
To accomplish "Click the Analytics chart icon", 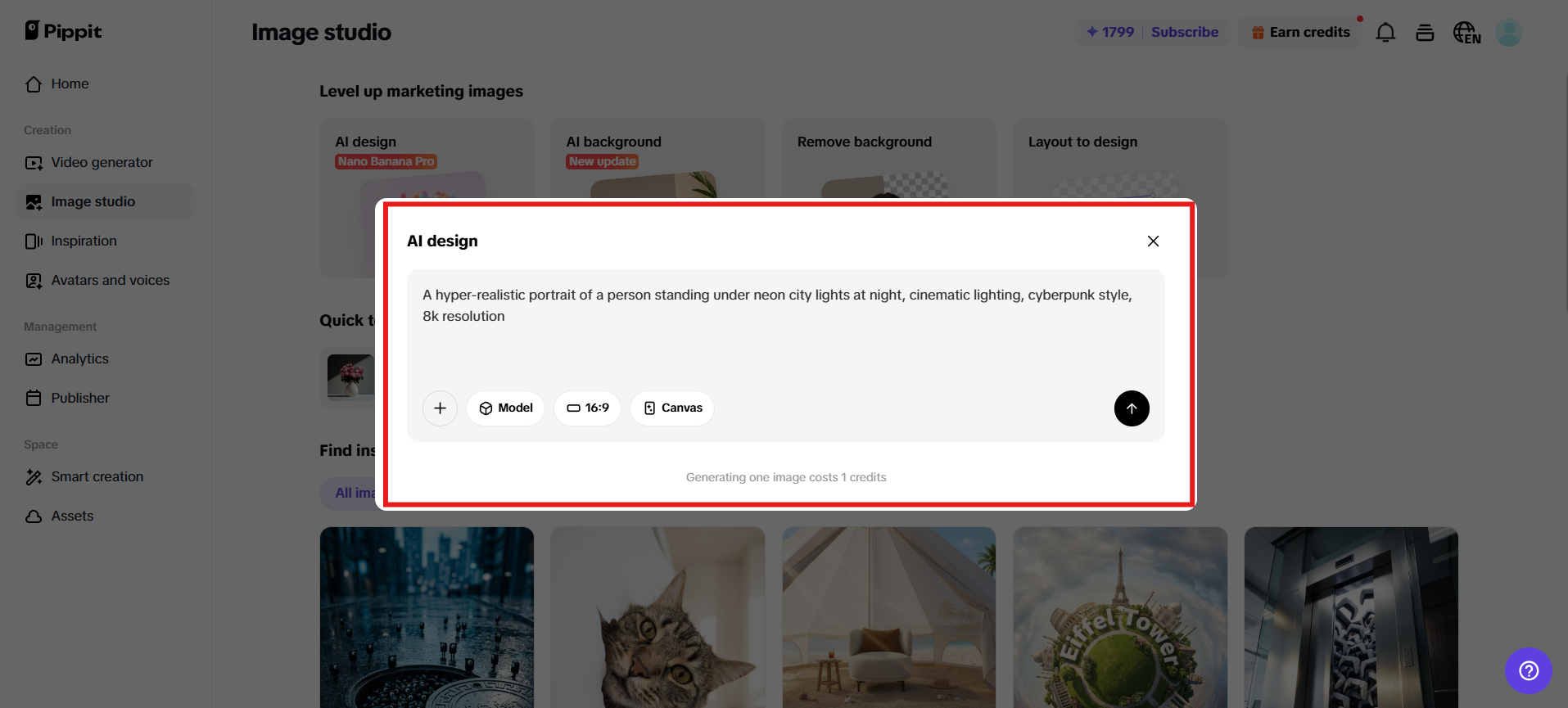I will [x=34, y=359].
